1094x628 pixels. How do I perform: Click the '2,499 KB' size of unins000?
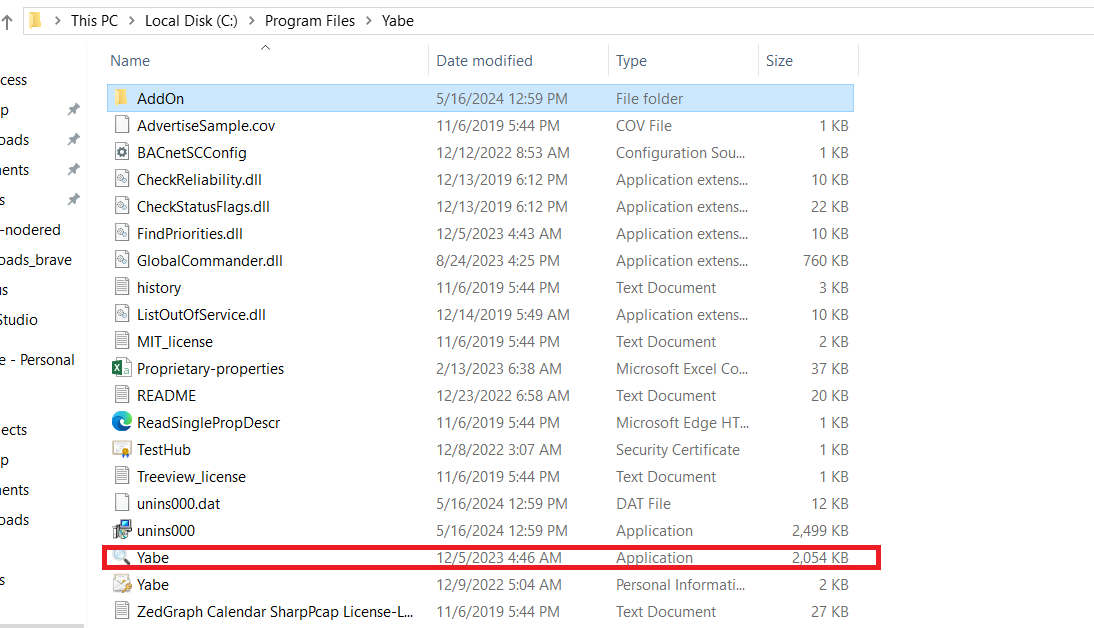click(820, 531)
